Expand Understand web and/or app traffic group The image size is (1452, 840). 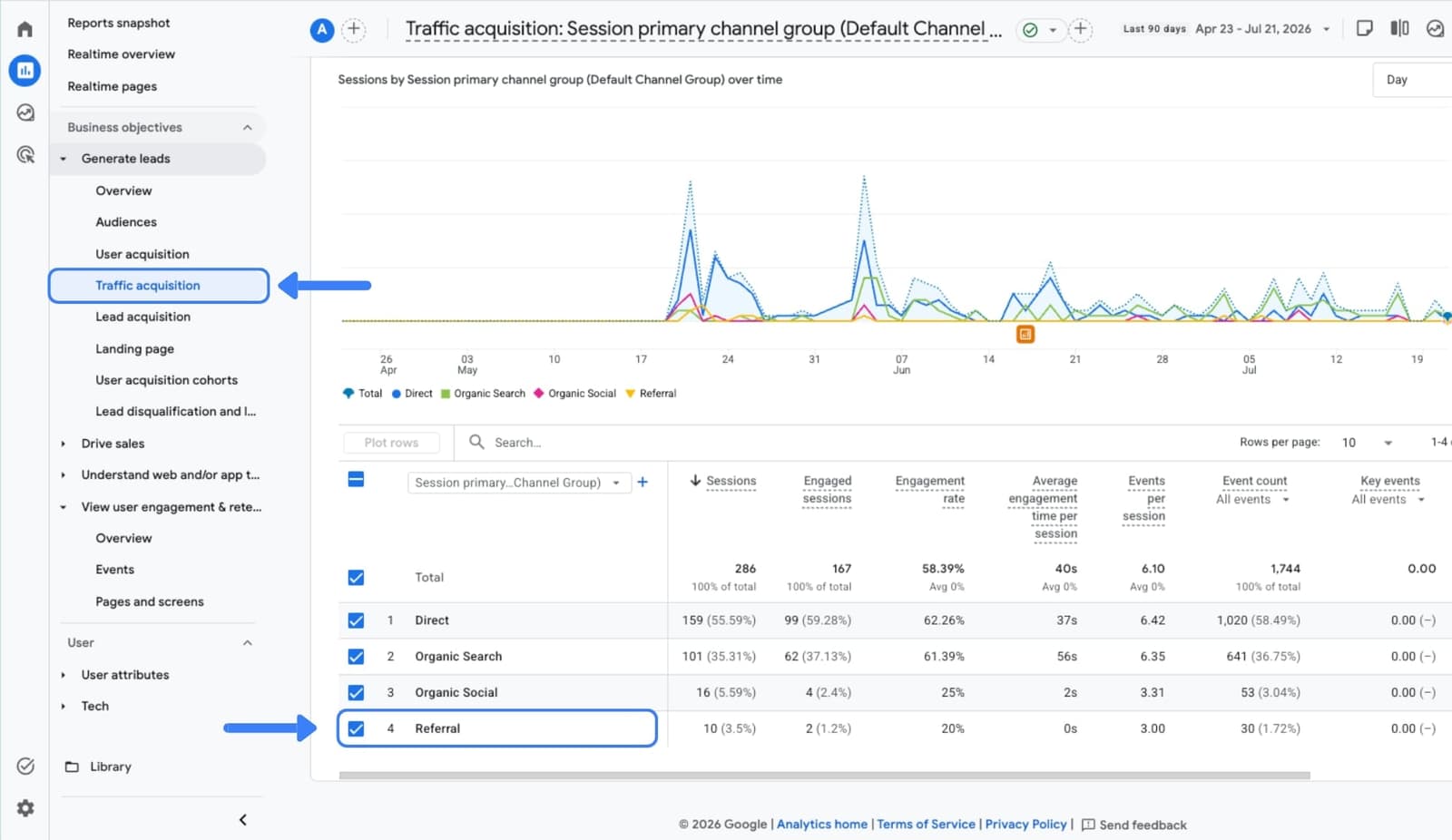click(x=64, y=475)
